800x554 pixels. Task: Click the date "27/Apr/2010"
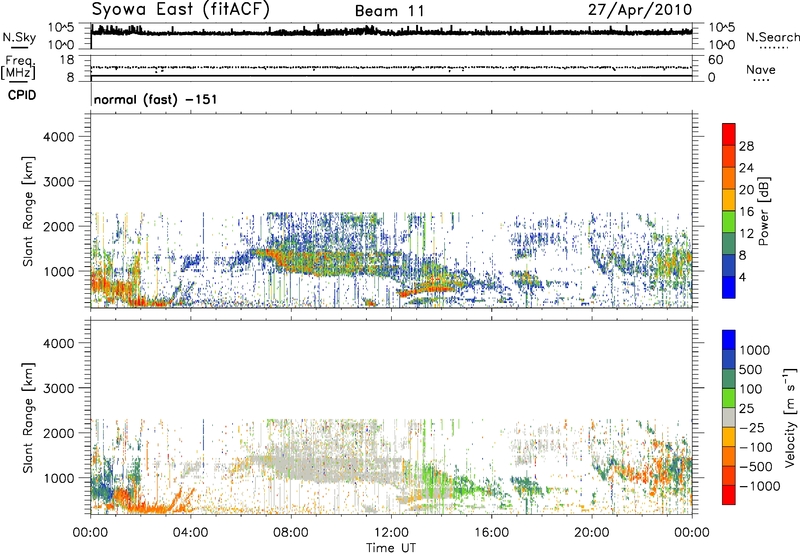pos(640,10)
